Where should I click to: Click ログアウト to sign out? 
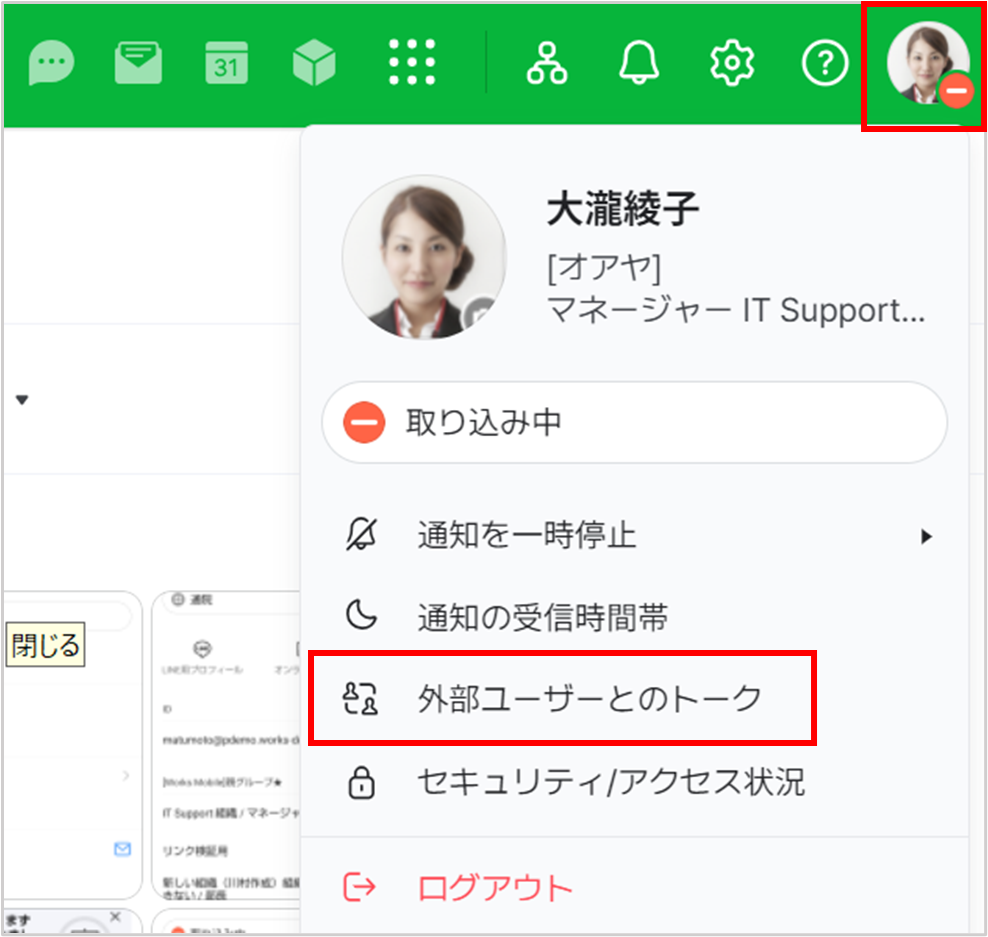pos(495,887)
